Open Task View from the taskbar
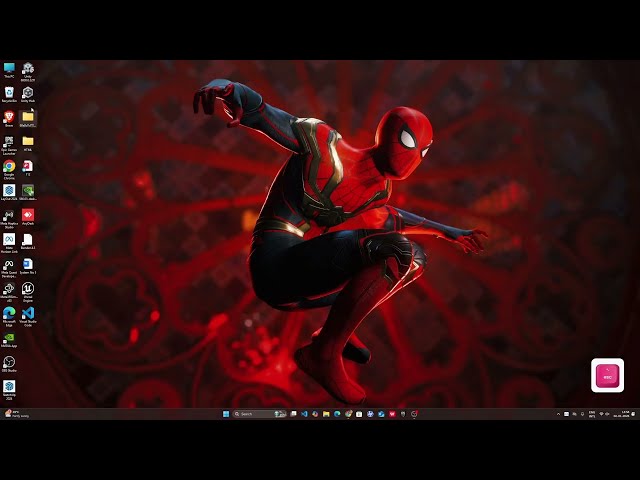The image size is (640, 480). tap(293, 414)
